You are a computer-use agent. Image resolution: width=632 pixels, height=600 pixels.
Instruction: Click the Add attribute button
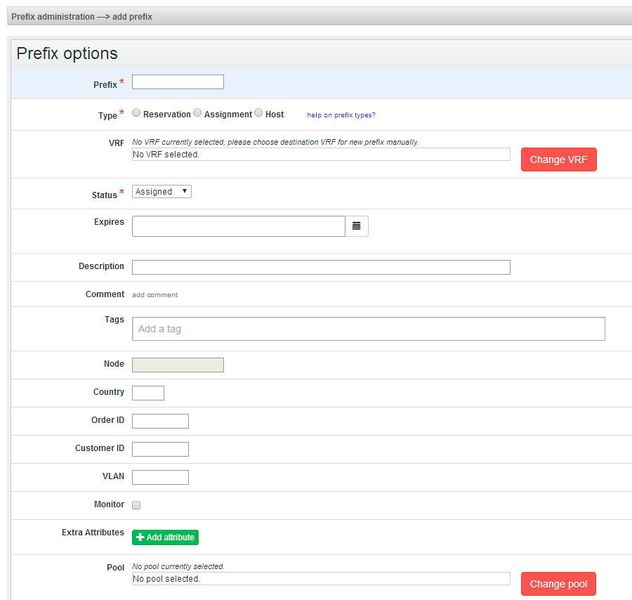pyautogui.click(x=165, y=537)
